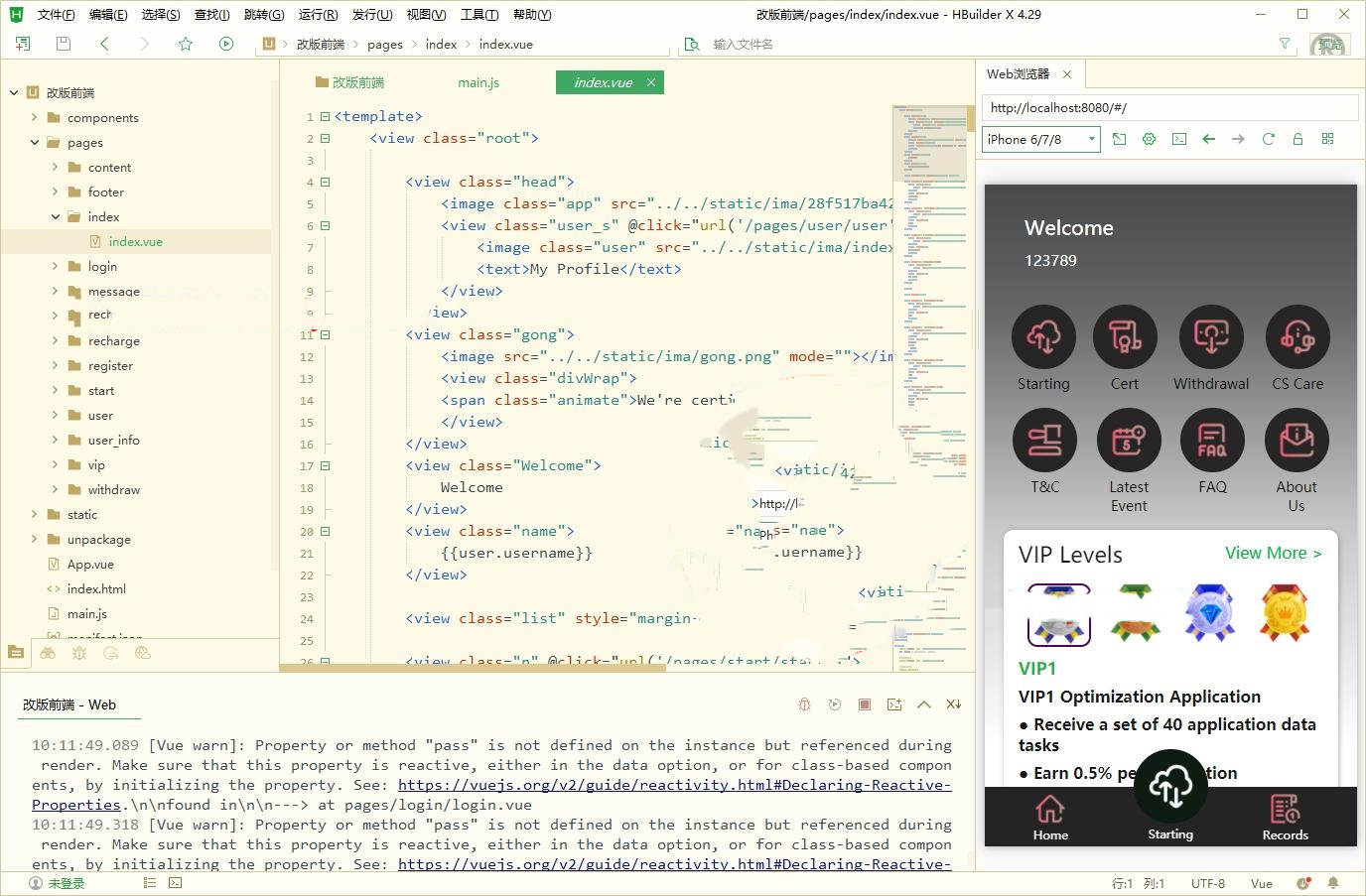Open browser preview settings gear

(x=1149, y=139)
